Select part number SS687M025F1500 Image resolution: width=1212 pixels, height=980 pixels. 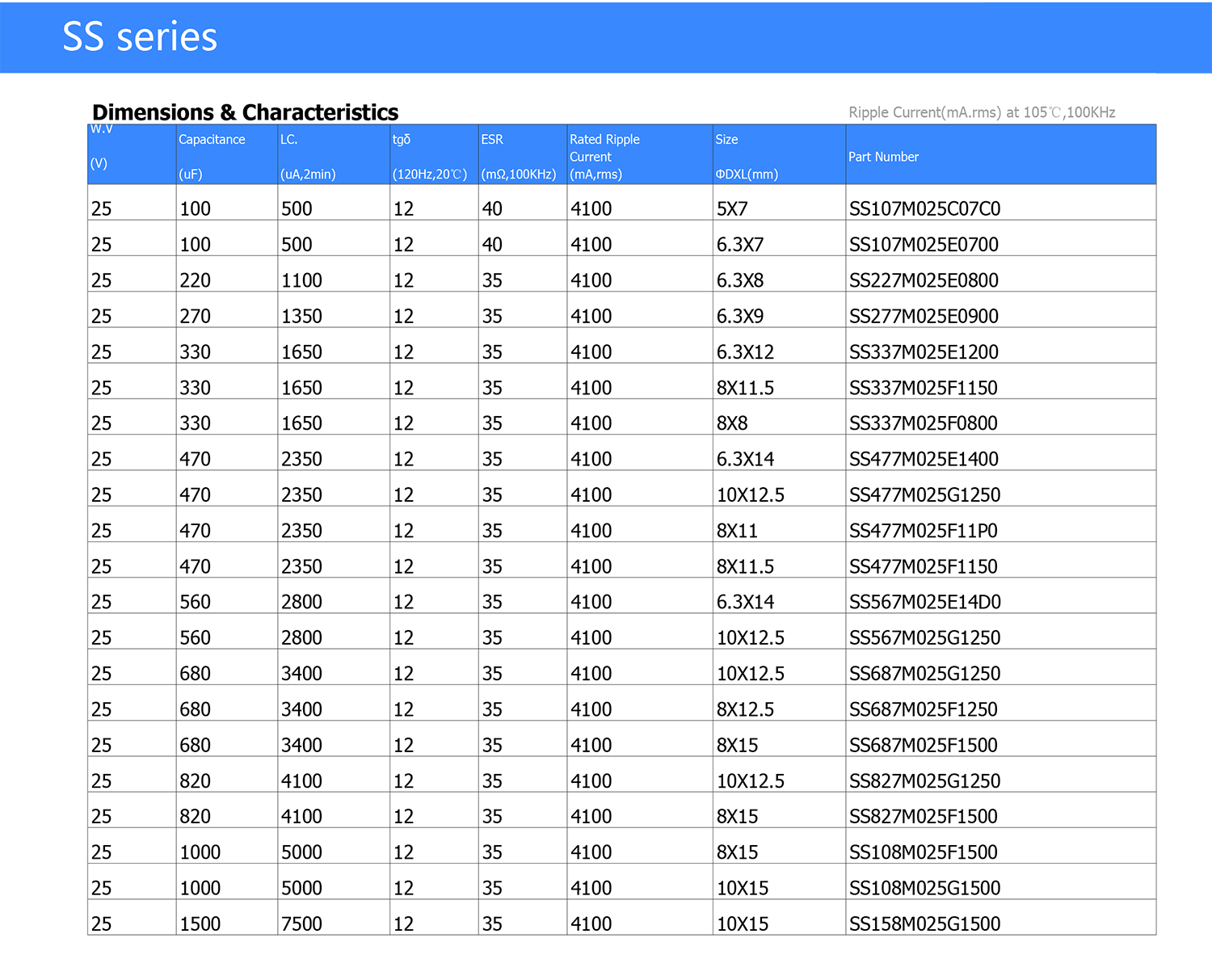(x=923, y=745)
